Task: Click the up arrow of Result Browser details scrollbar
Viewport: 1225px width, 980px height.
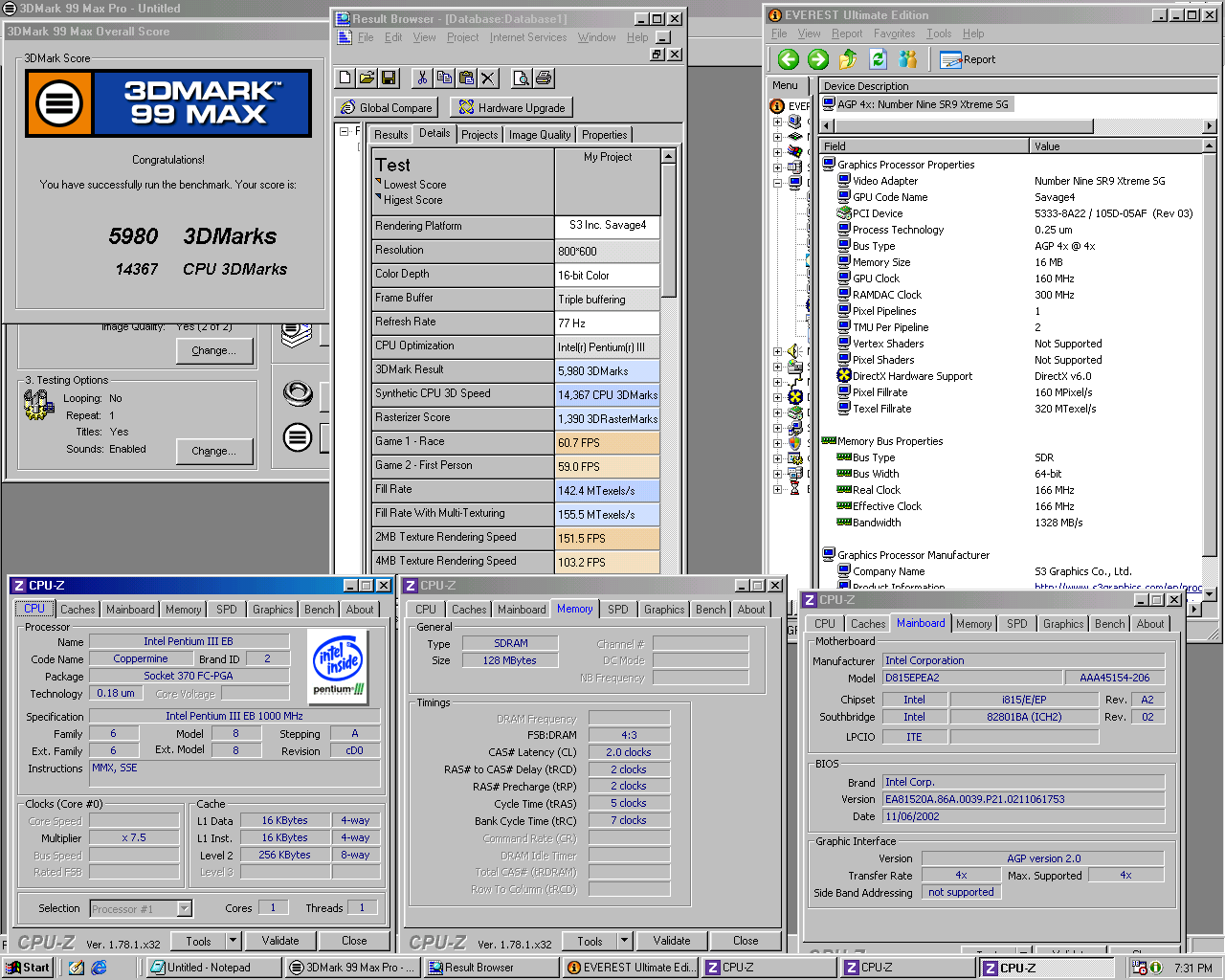Action: [668, 155]
